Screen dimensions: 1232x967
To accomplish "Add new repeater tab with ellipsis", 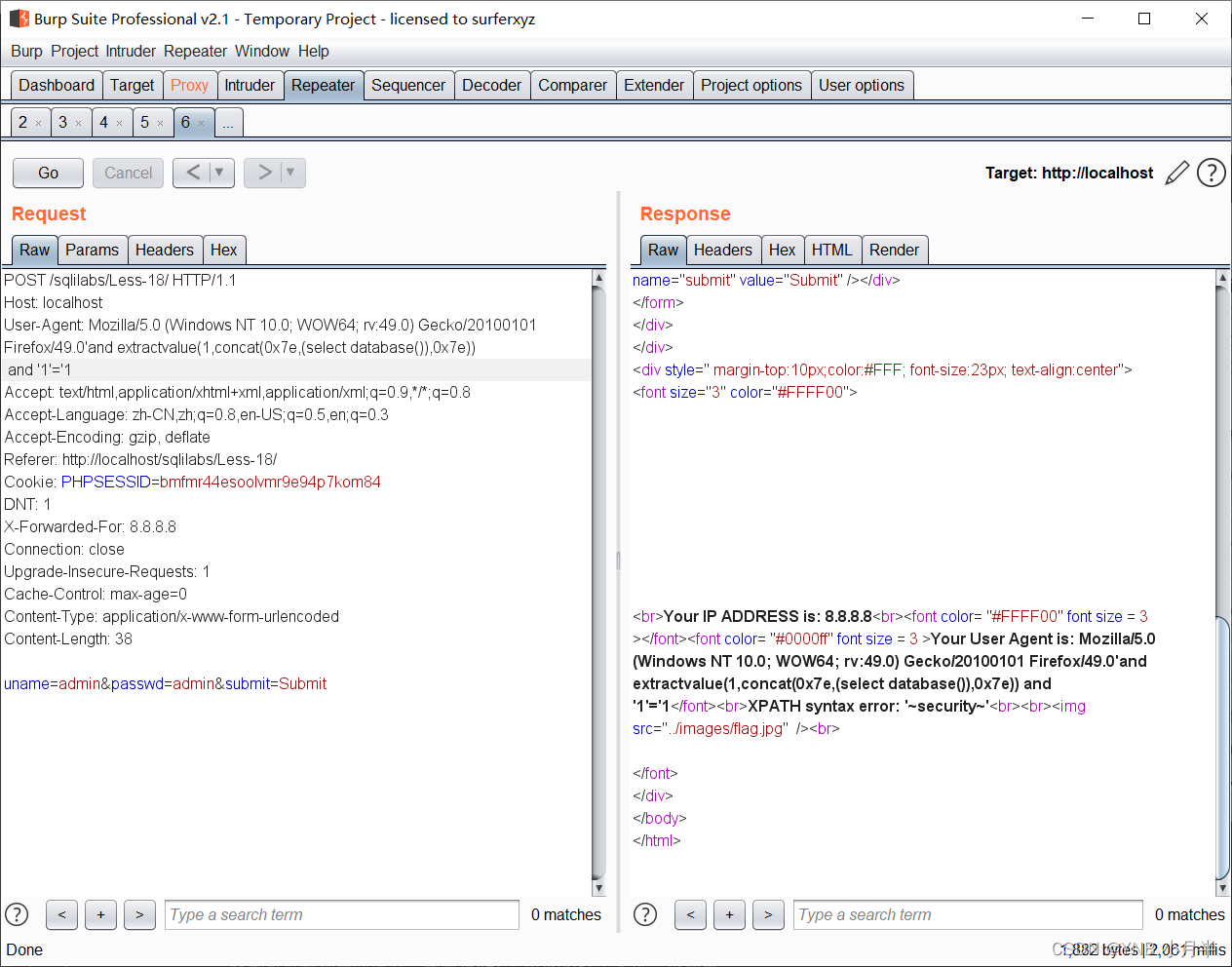I will tap(227, 123).
